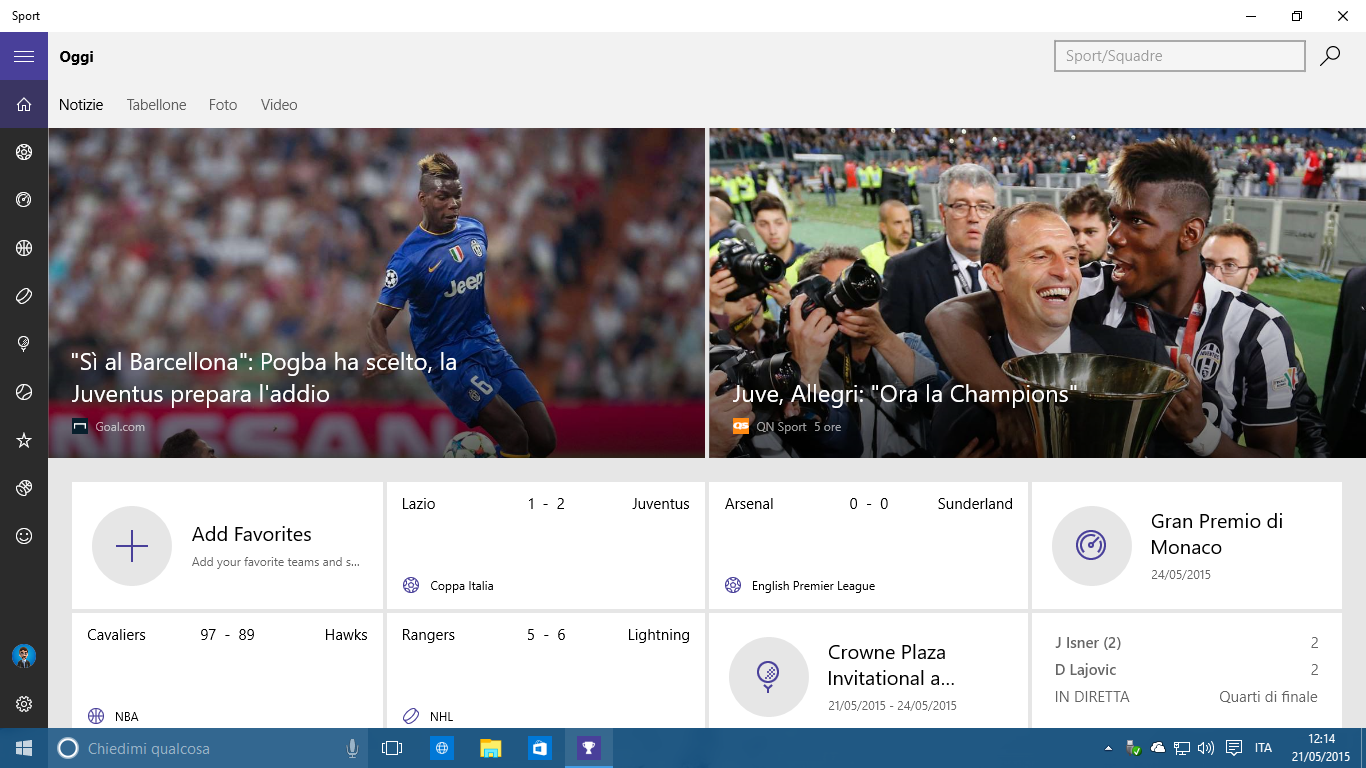Open the tennis ball sidebar icon

point(24,392)
